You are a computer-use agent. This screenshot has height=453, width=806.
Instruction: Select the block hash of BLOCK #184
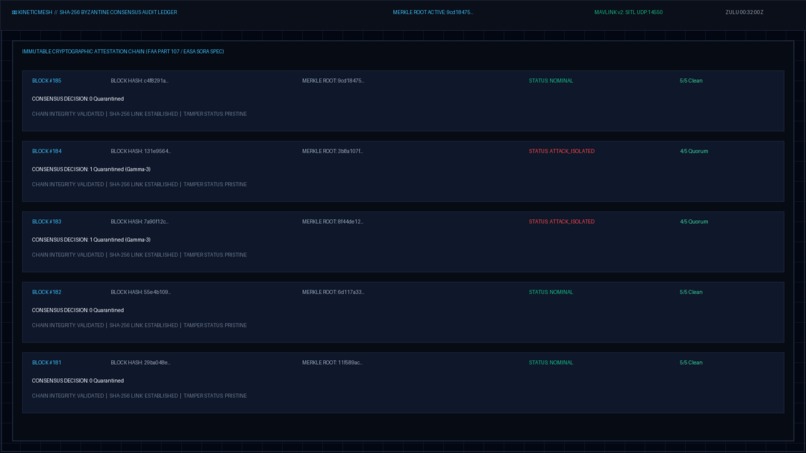[140, 151]
